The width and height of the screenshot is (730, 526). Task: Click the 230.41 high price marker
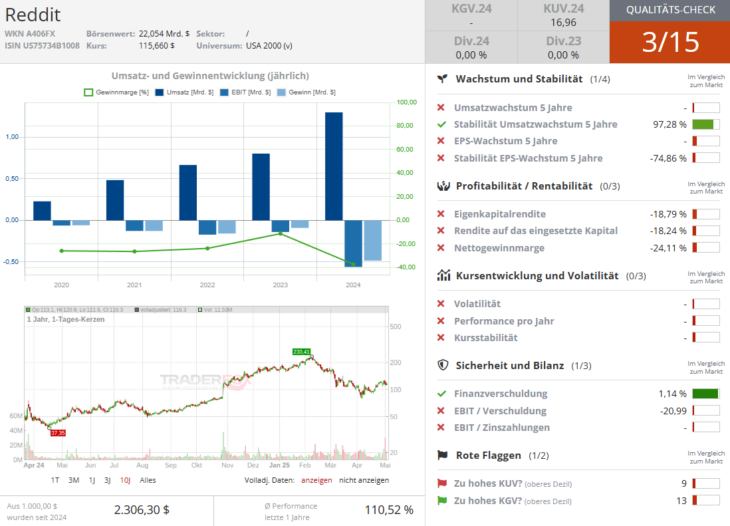coord(302,352)
